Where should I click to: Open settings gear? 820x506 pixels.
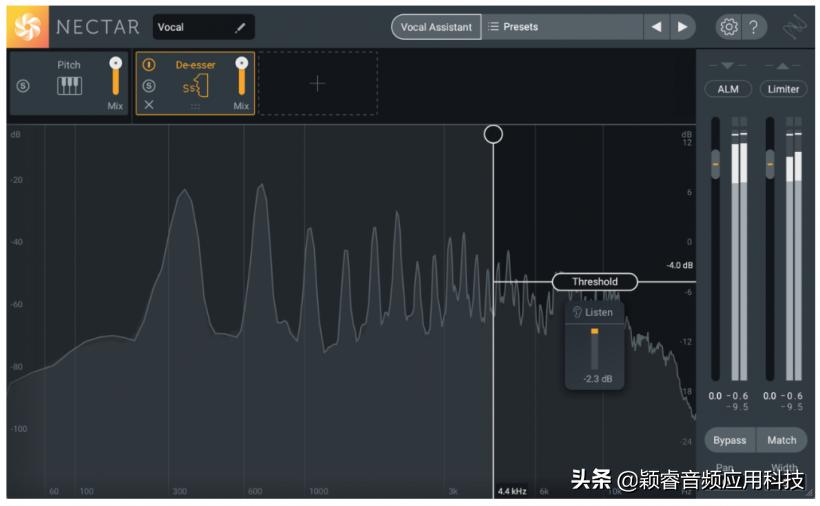pos(728,27)
